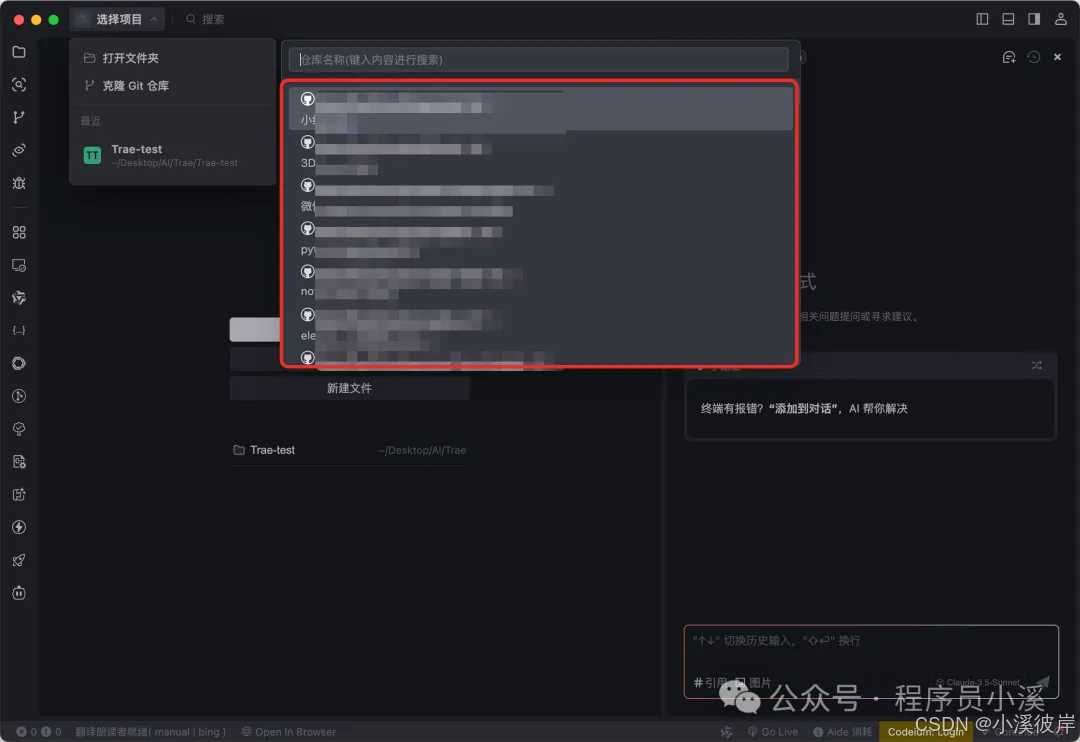Click Codeium: Login status item

(925, 732)
